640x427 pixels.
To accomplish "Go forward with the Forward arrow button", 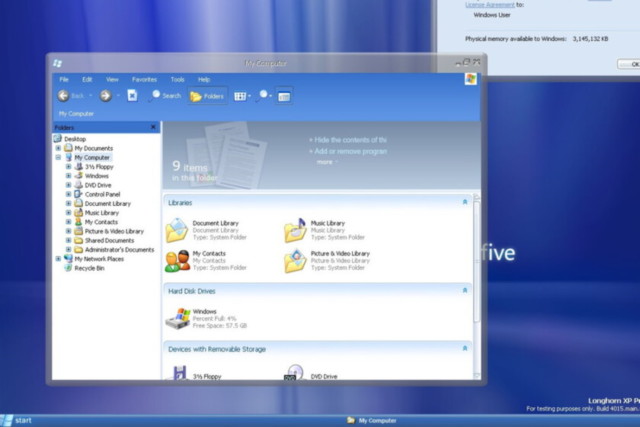I will [106, 96].
